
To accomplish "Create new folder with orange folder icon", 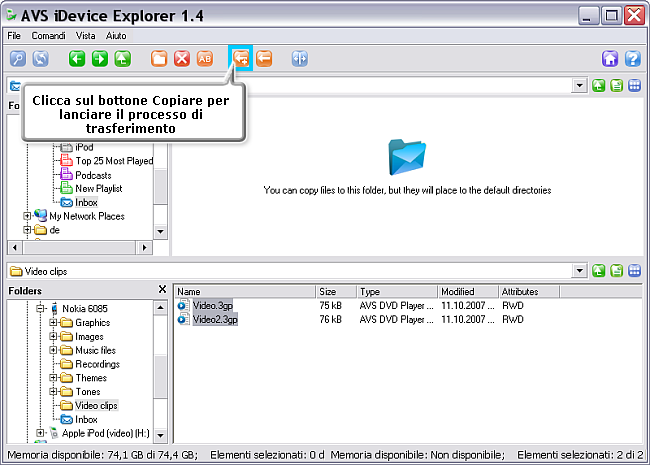I will pyautogui.click(x=159, y=58).
